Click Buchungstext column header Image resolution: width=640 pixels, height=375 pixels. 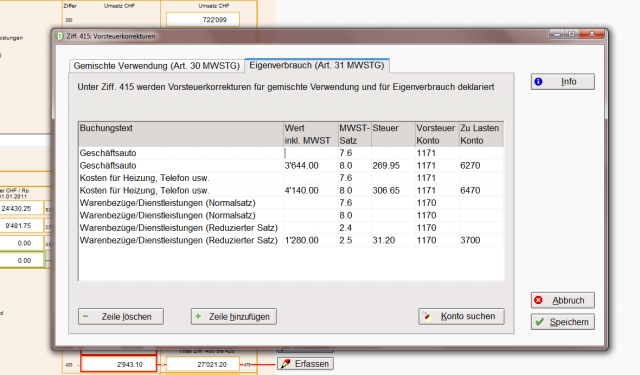click(181, 134)
